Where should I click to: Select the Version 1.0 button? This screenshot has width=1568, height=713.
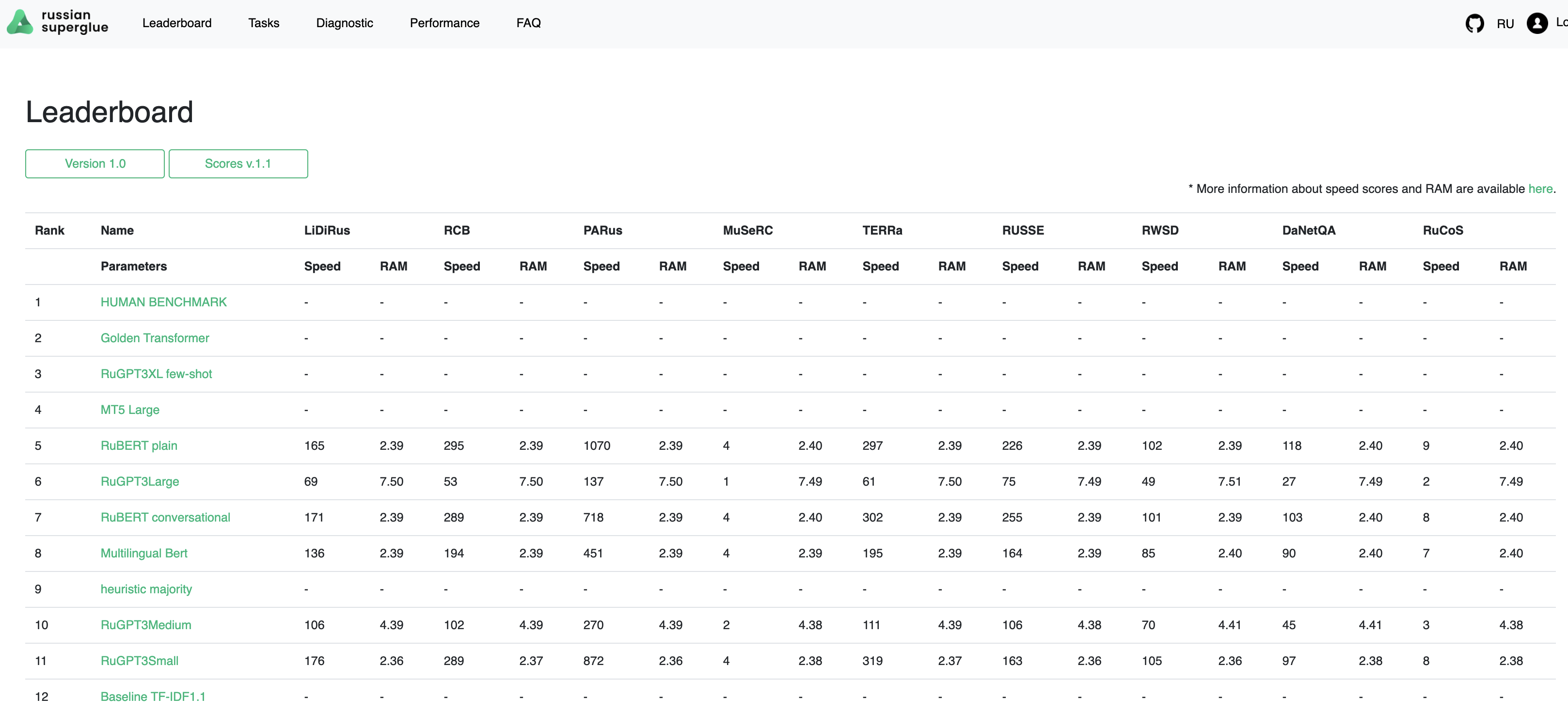click(x=95, y=164)
